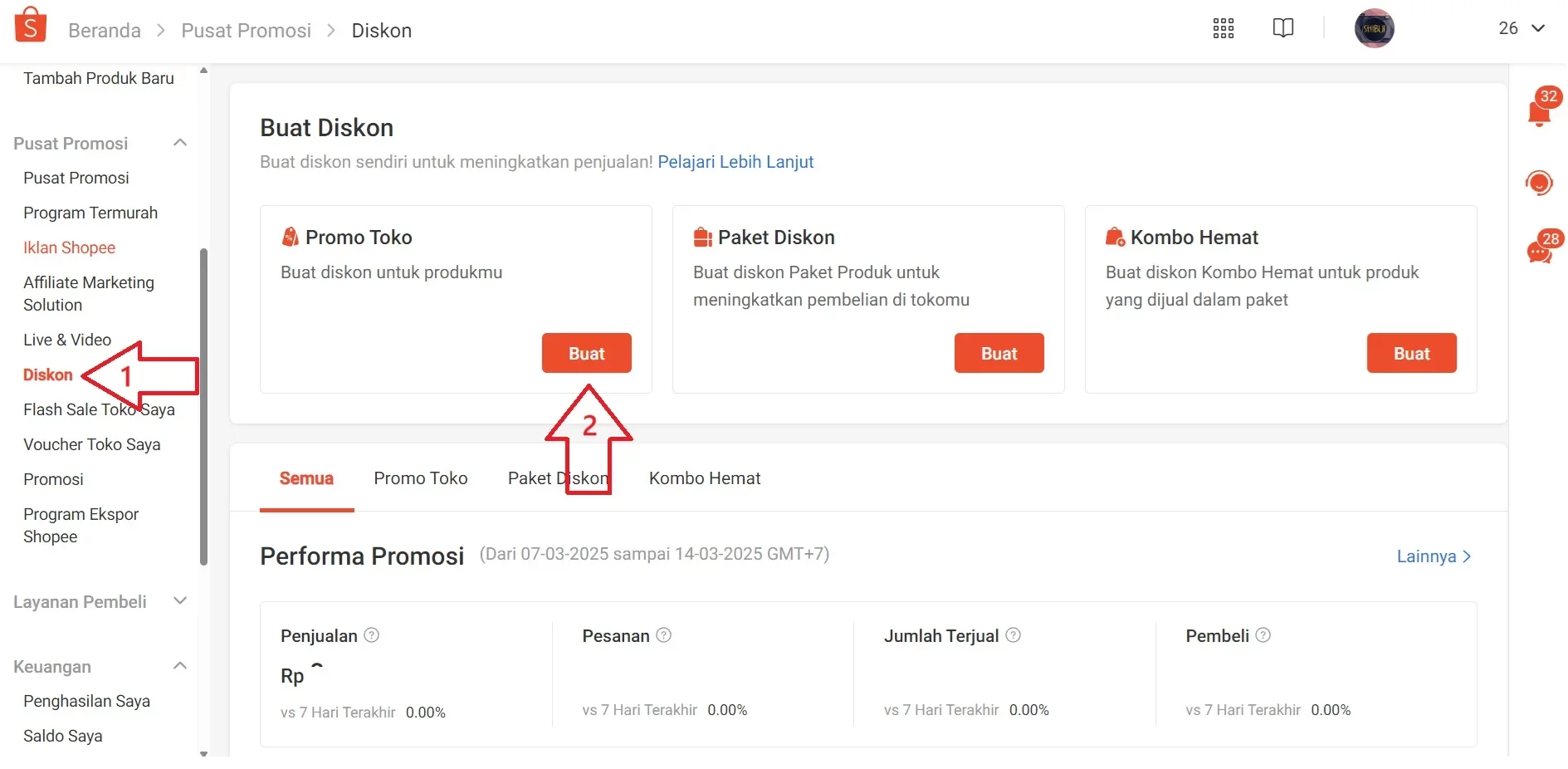The image size is (1568, 769).
Task: Expand the Layanan Pembeli section
Action: pos(180,600)
